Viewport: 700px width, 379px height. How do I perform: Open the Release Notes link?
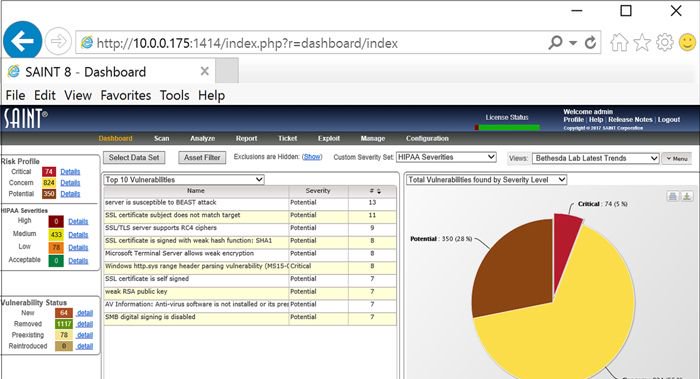[x=630, y=120]
